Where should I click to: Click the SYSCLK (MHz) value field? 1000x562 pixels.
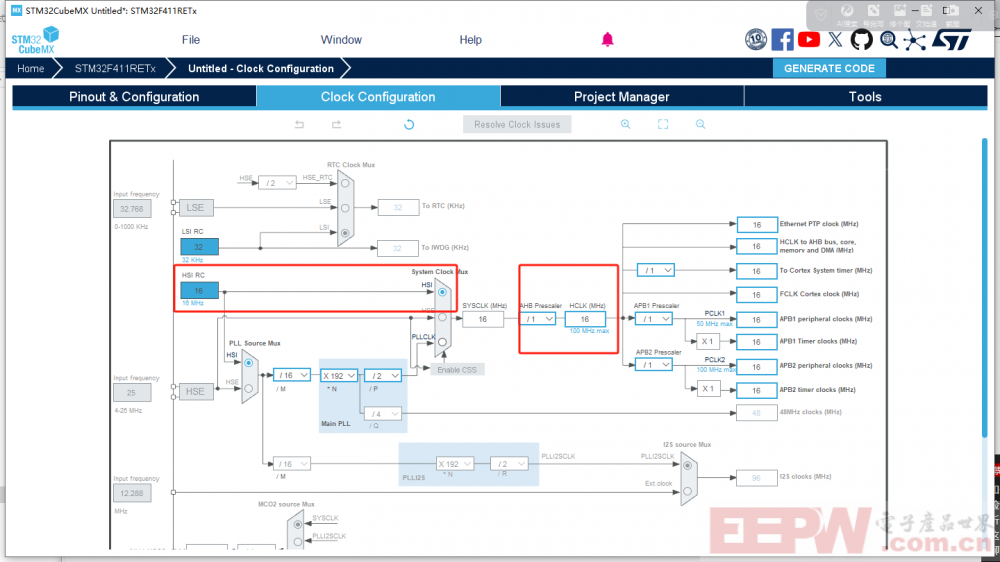click(x=483, y=319)
